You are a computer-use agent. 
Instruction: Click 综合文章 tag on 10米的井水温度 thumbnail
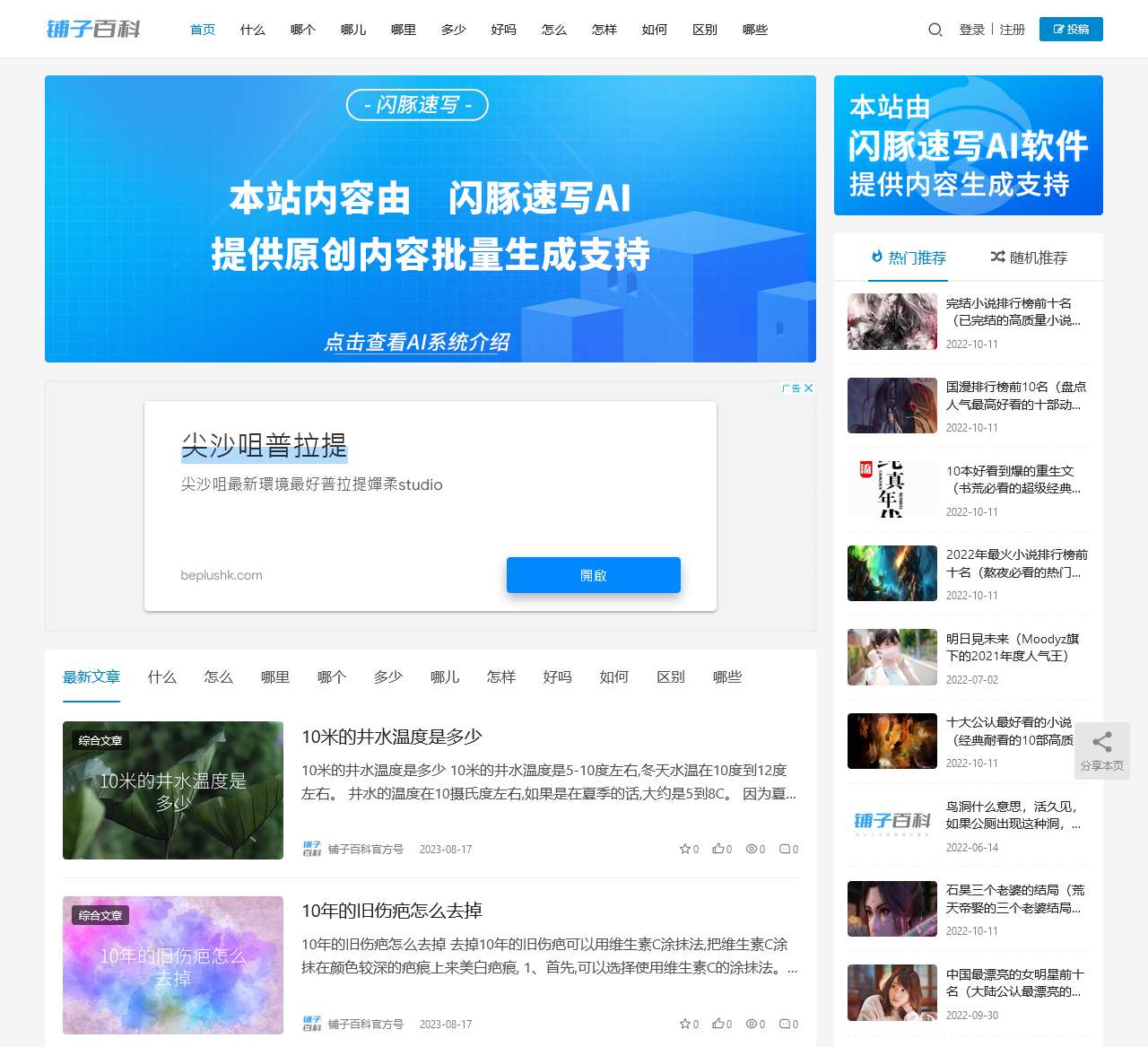click(100, 740)
